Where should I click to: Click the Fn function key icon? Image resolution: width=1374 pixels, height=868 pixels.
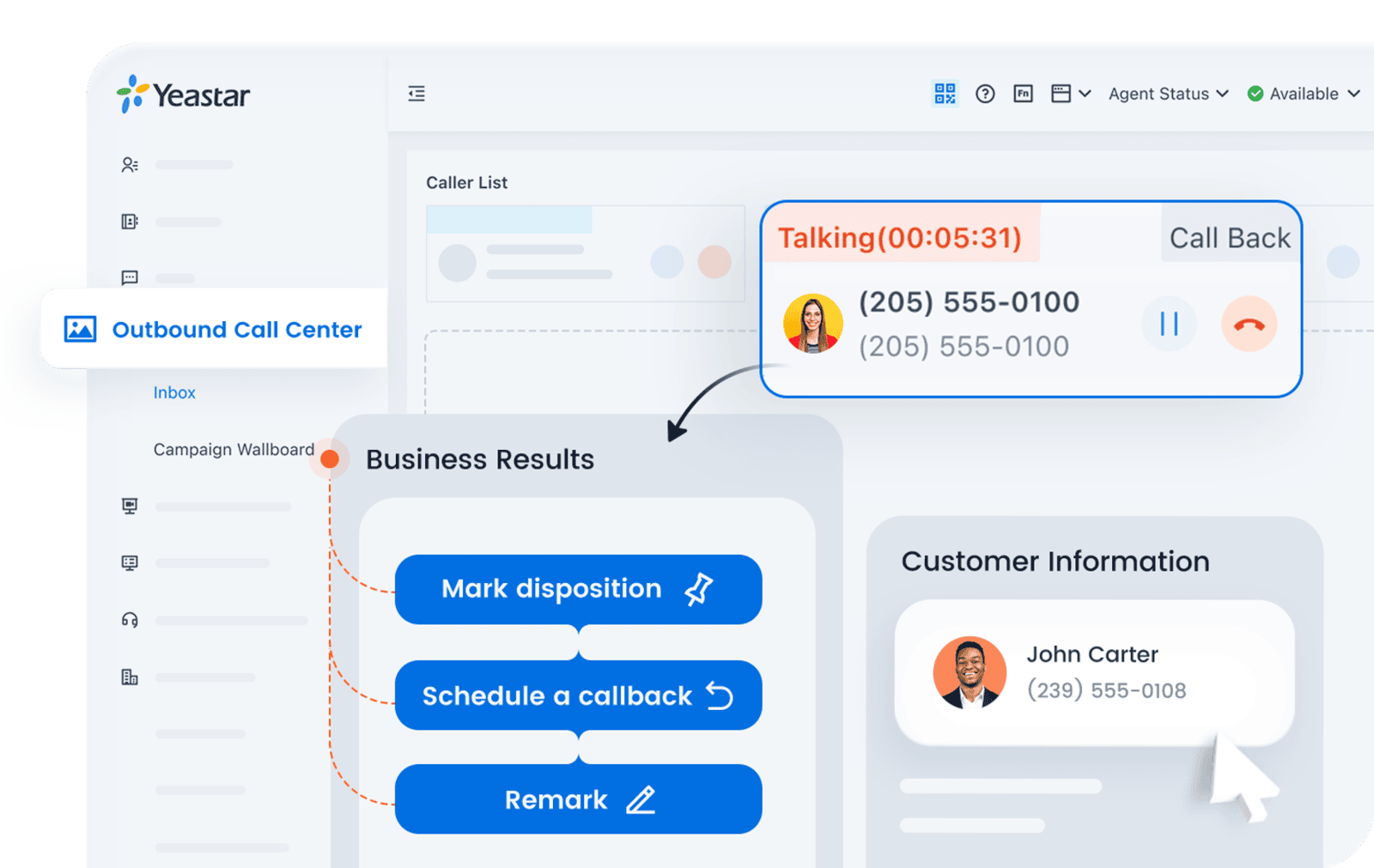[1023, 94]
